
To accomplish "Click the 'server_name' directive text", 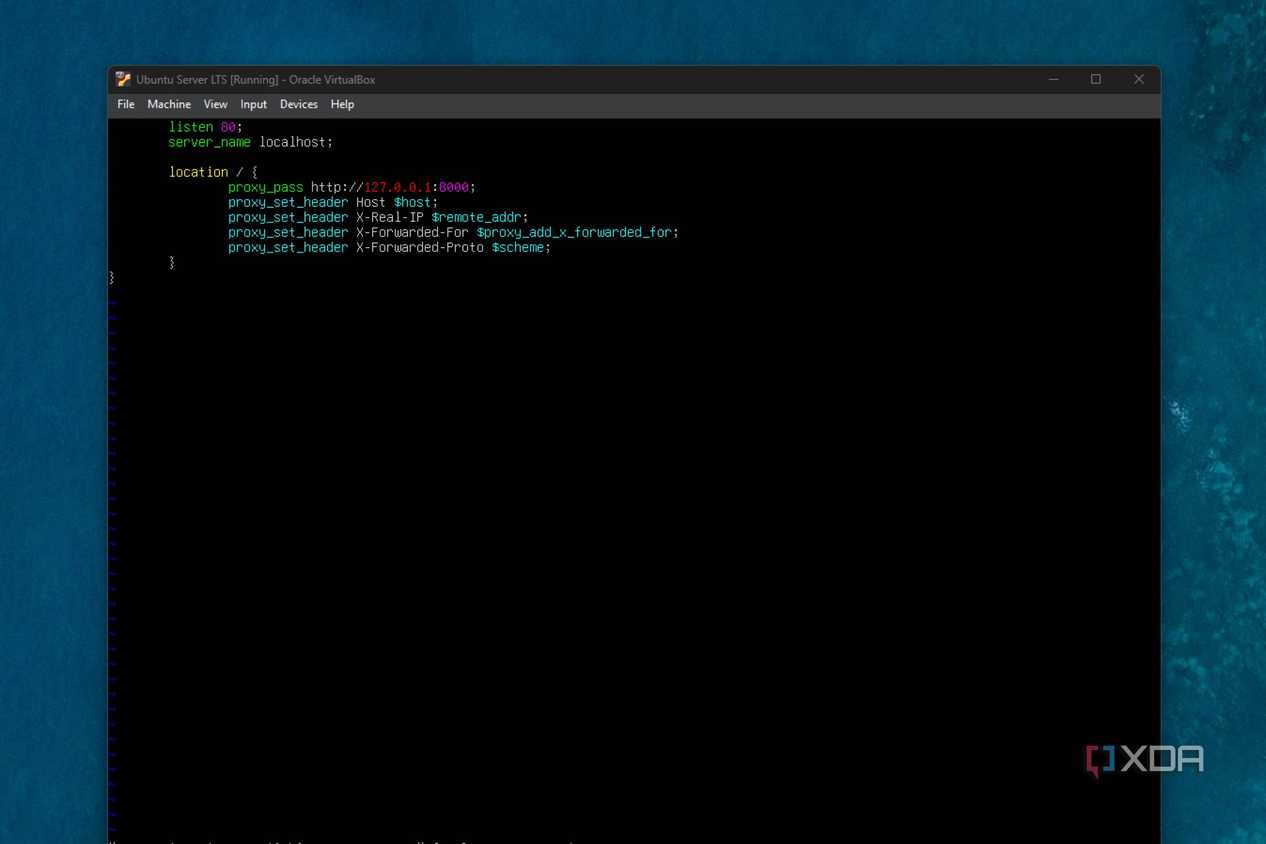I will pyautogui.click(x=209, y=142).
